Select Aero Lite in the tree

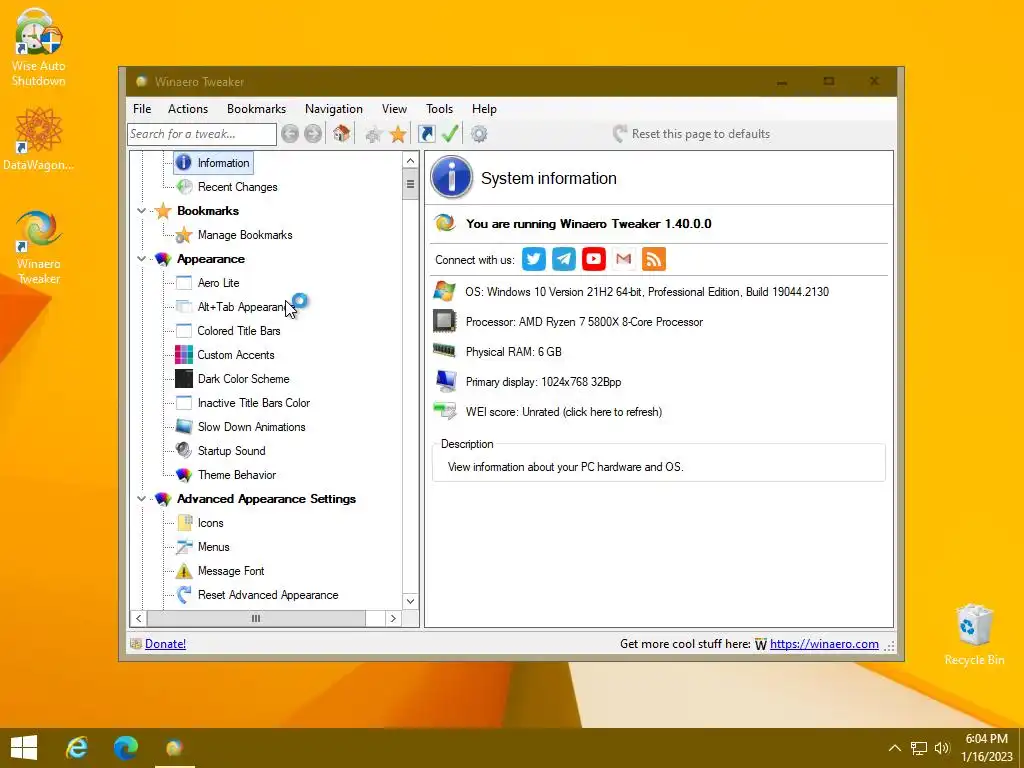pyautogui.click(x=218, y=283)
